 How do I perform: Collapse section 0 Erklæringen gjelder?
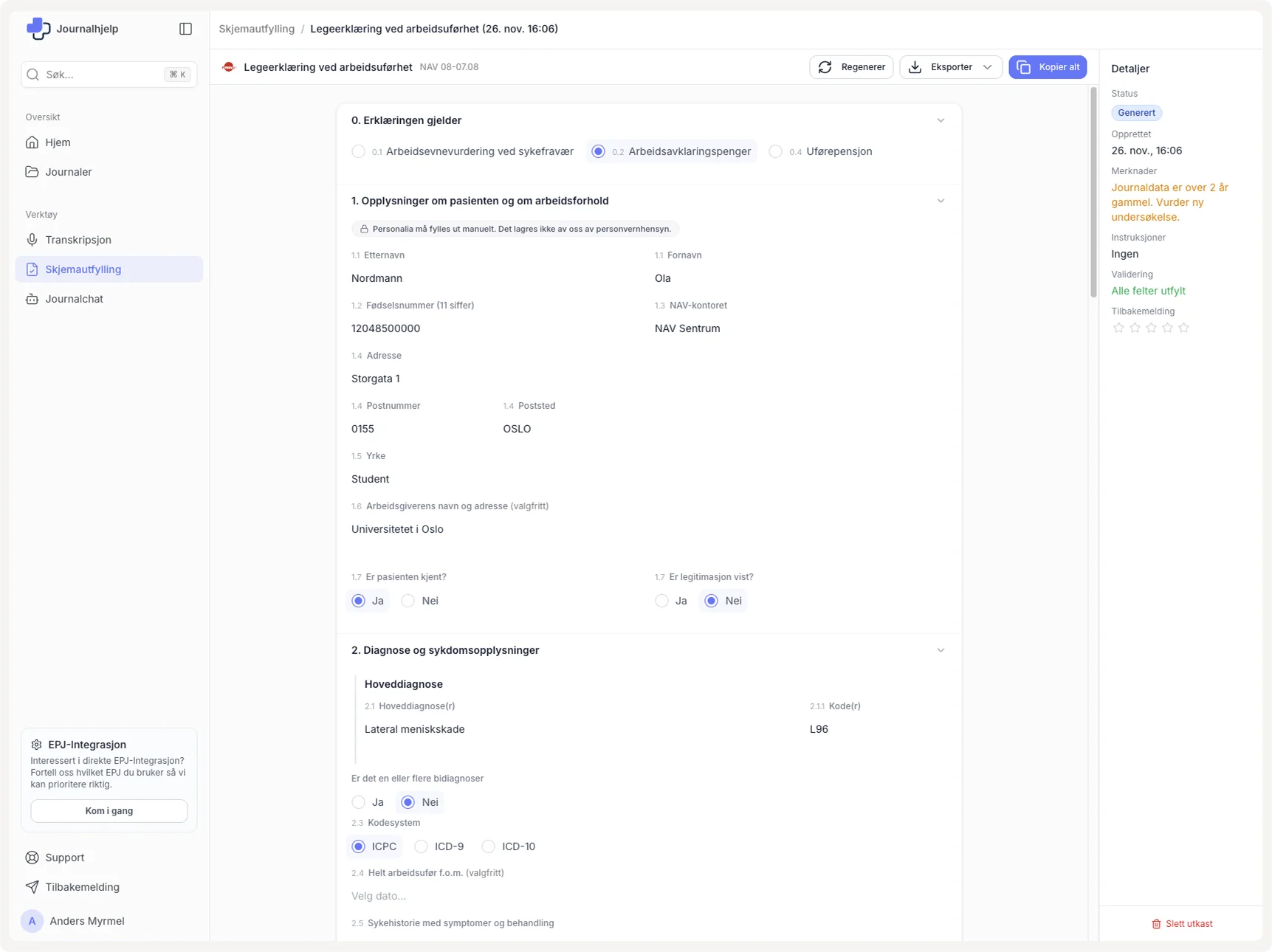(941, 120)
